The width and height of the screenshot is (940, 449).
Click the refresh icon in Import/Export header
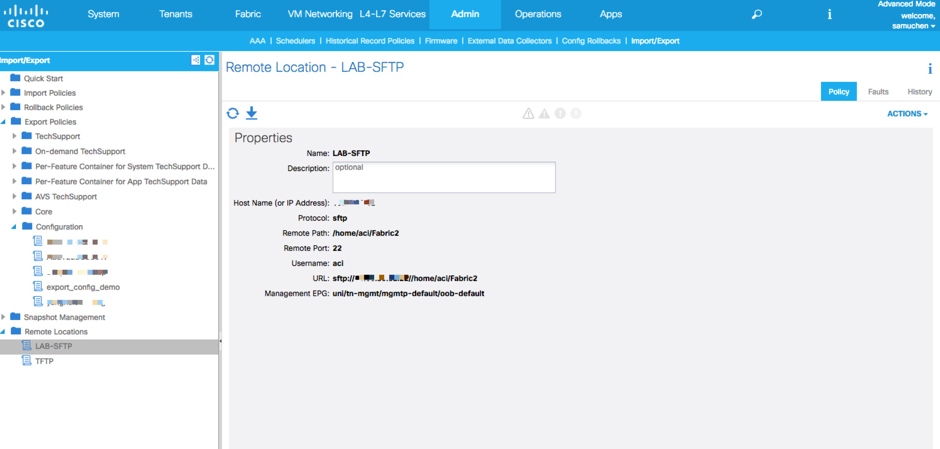point(209,60)
